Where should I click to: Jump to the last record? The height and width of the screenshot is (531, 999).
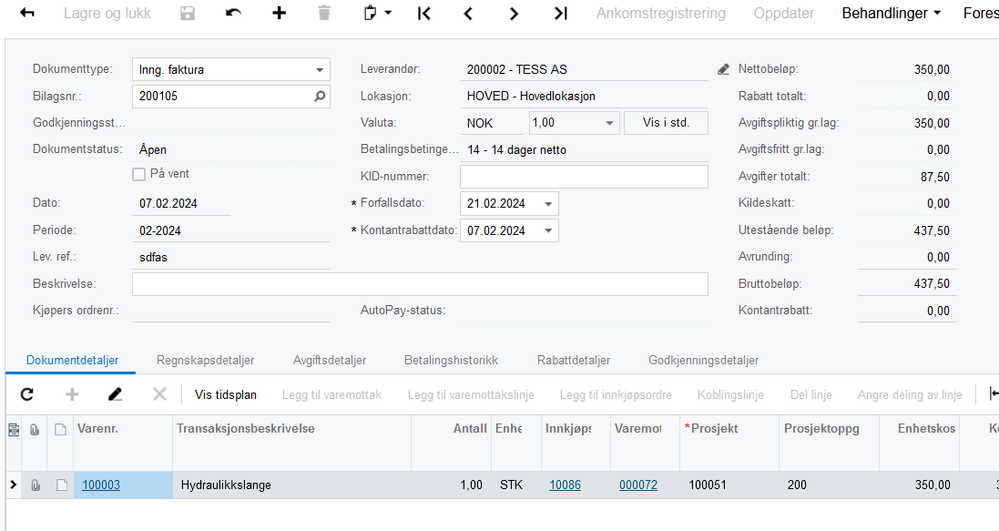pos(560,13)
